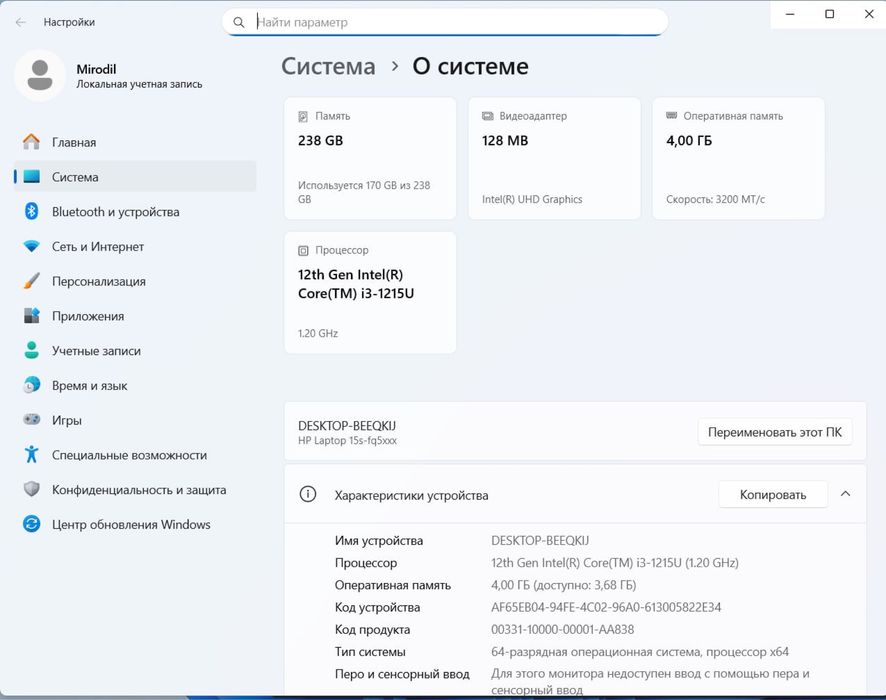Open the Процессор i3-1215U card
The width and height of the screenshot is (886, 700).
[370, 293]
